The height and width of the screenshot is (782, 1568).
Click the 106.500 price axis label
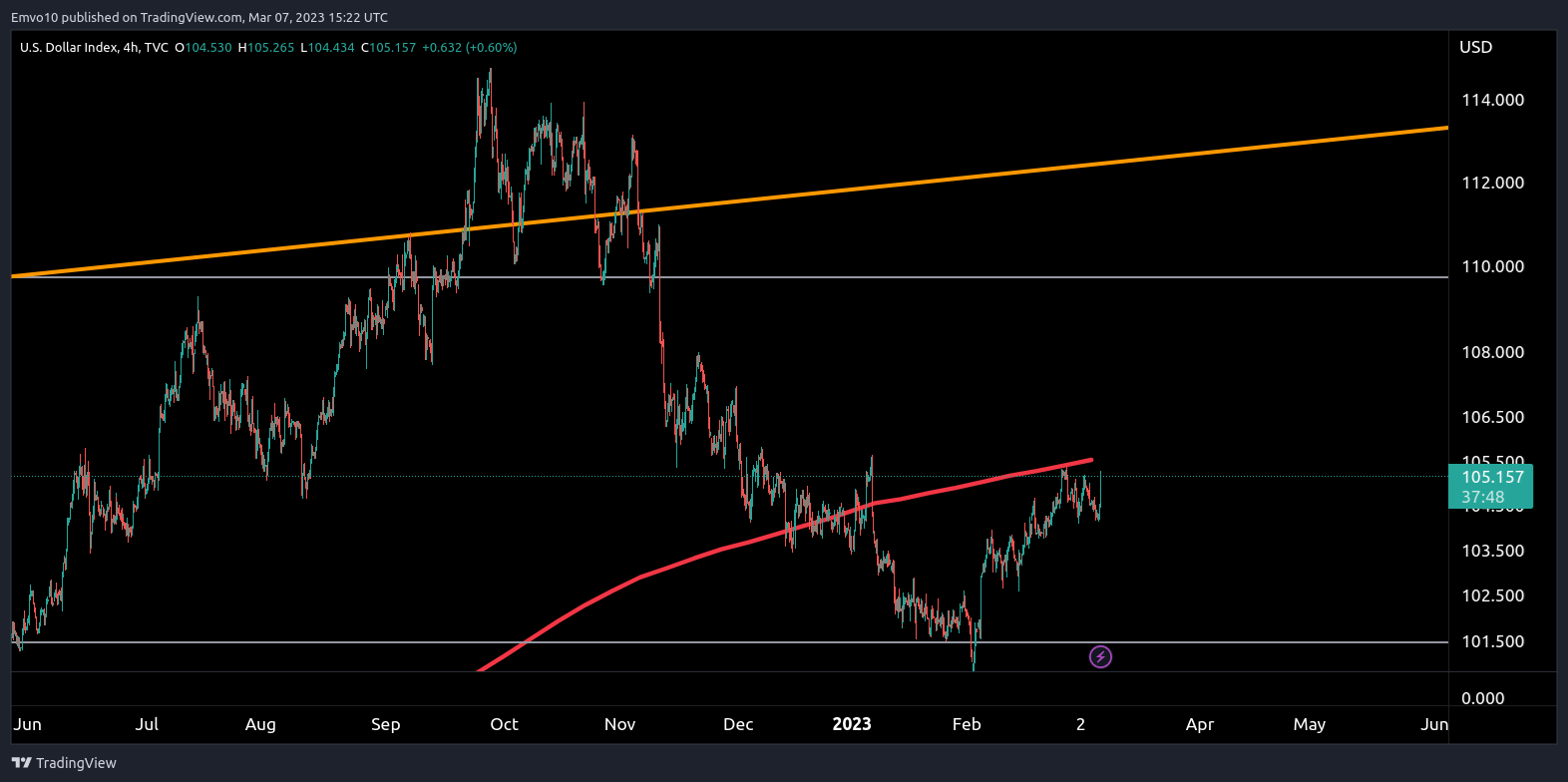1492,417
